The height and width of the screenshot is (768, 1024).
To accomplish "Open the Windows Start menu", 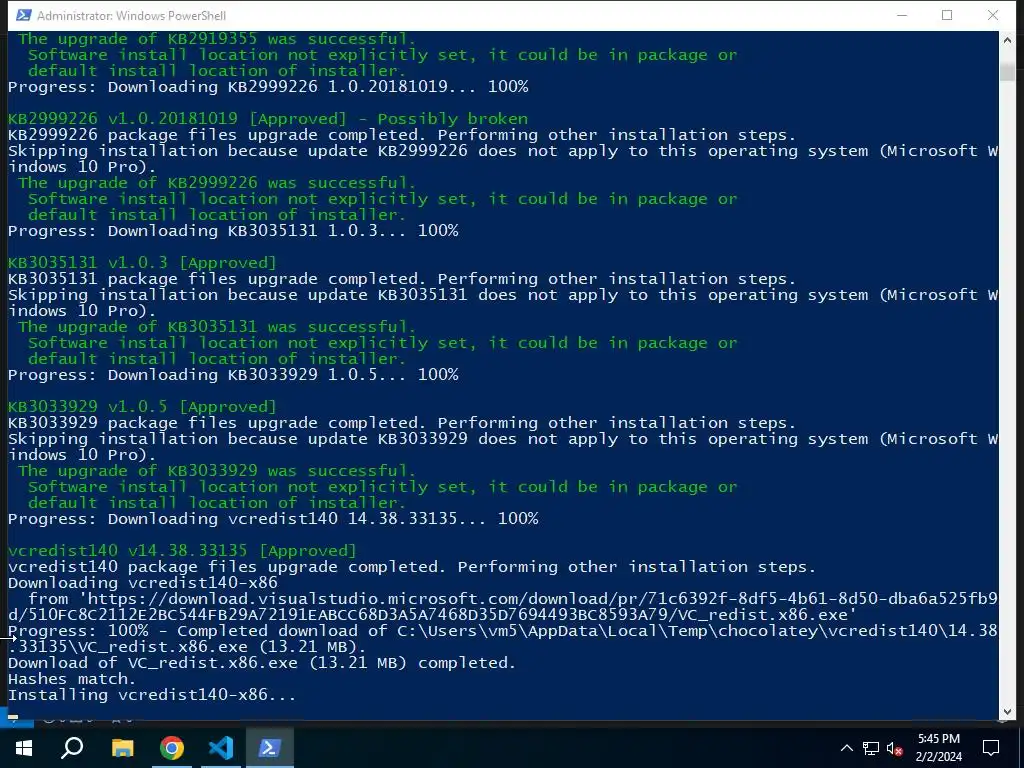I will [24, 748].
